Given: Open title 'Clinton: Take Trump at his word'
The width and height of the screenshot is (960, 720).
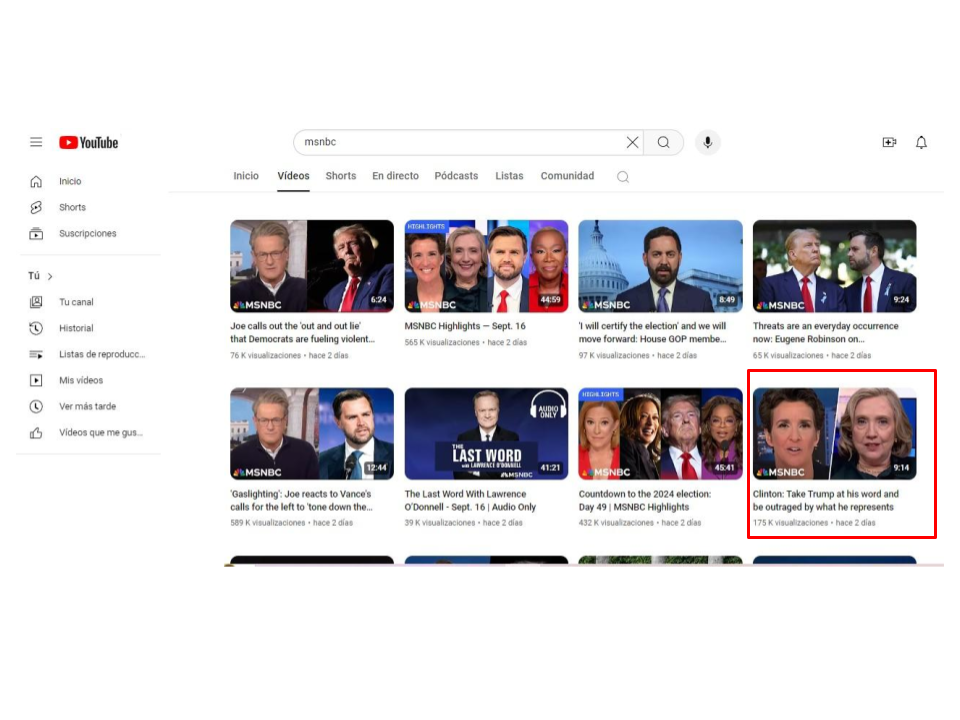Looking at the screenshot, I should tap(826, 500).
